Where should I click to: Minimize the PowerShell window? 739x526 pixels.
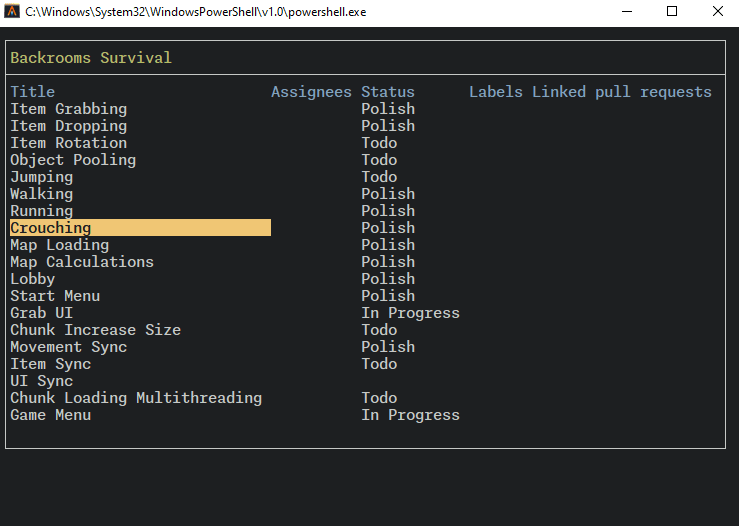pos(626,11)
